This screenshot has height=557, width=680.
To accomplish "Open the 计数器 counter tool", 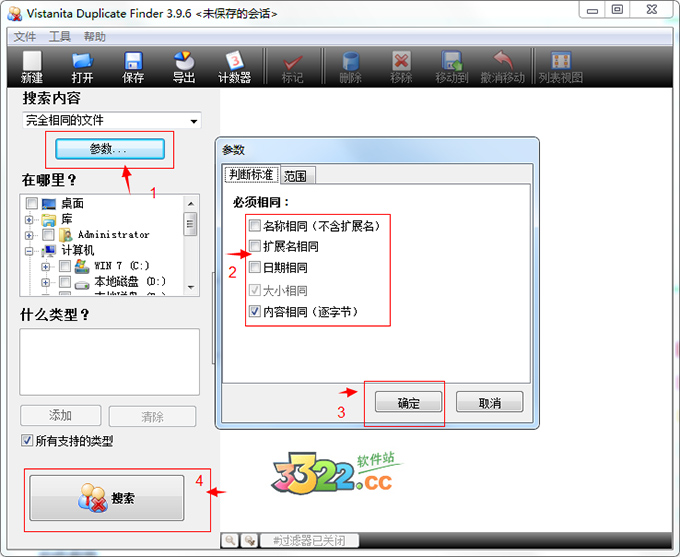I will tap(235, 61).
